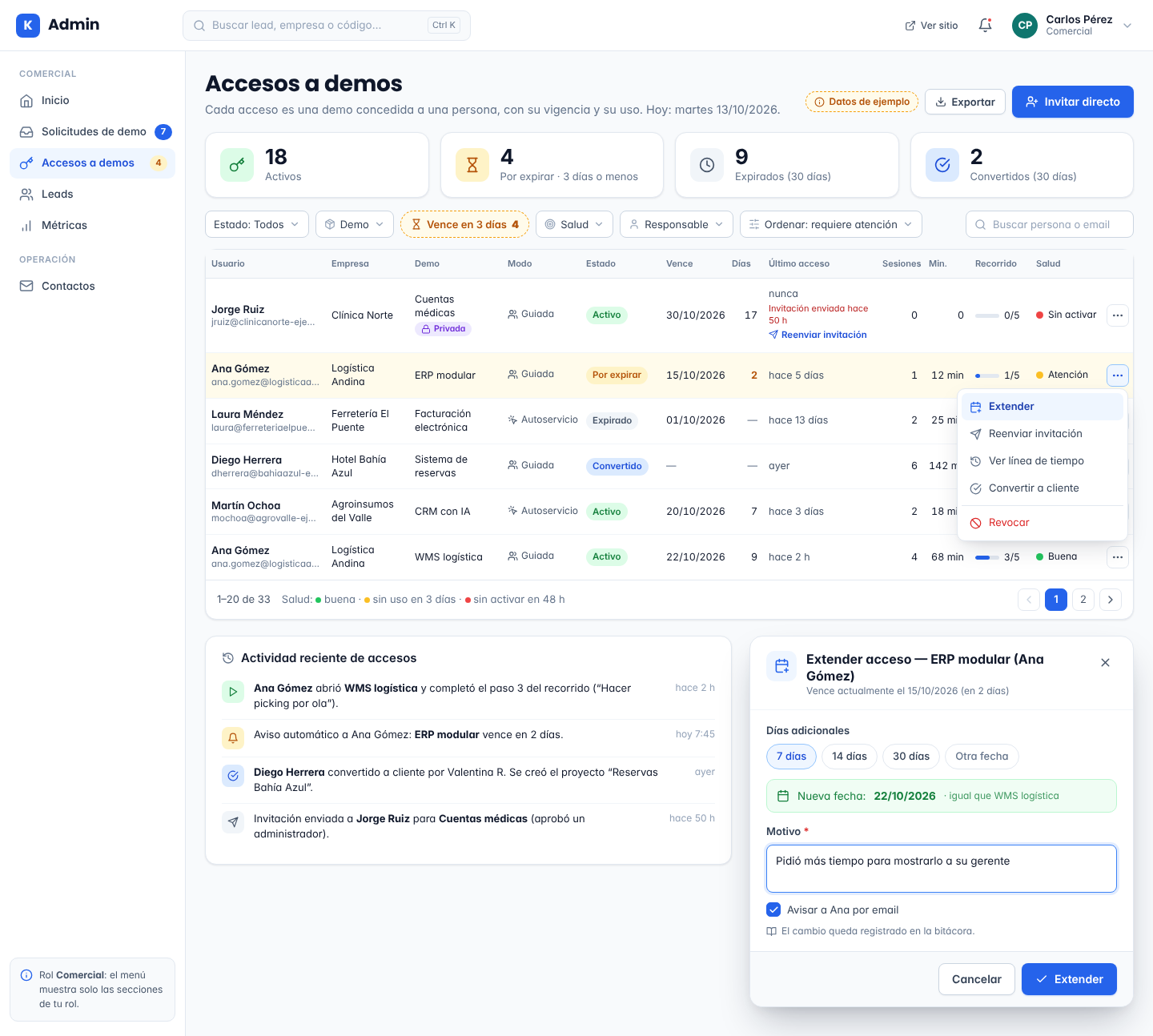This screenshot has width=1153, height=1036.
Task: Click the CP user avatar
Action: point(1025,26)
